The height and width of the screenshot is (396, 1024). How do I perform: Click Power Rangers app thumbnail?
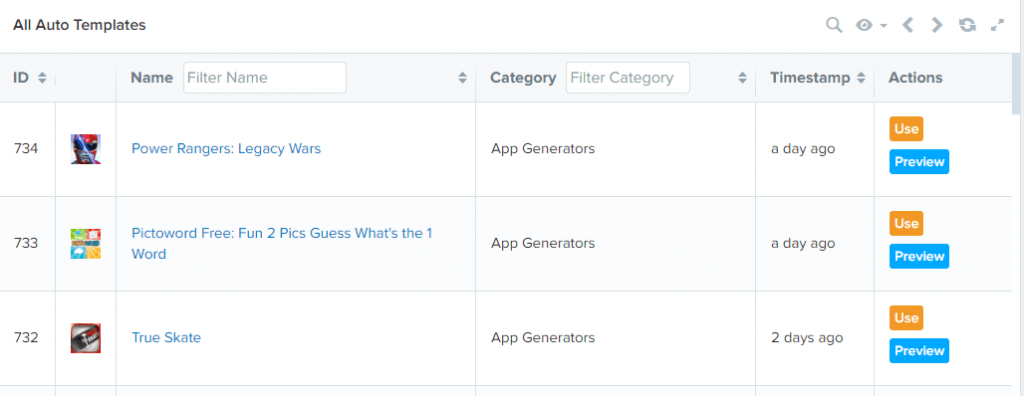[86, 149]
